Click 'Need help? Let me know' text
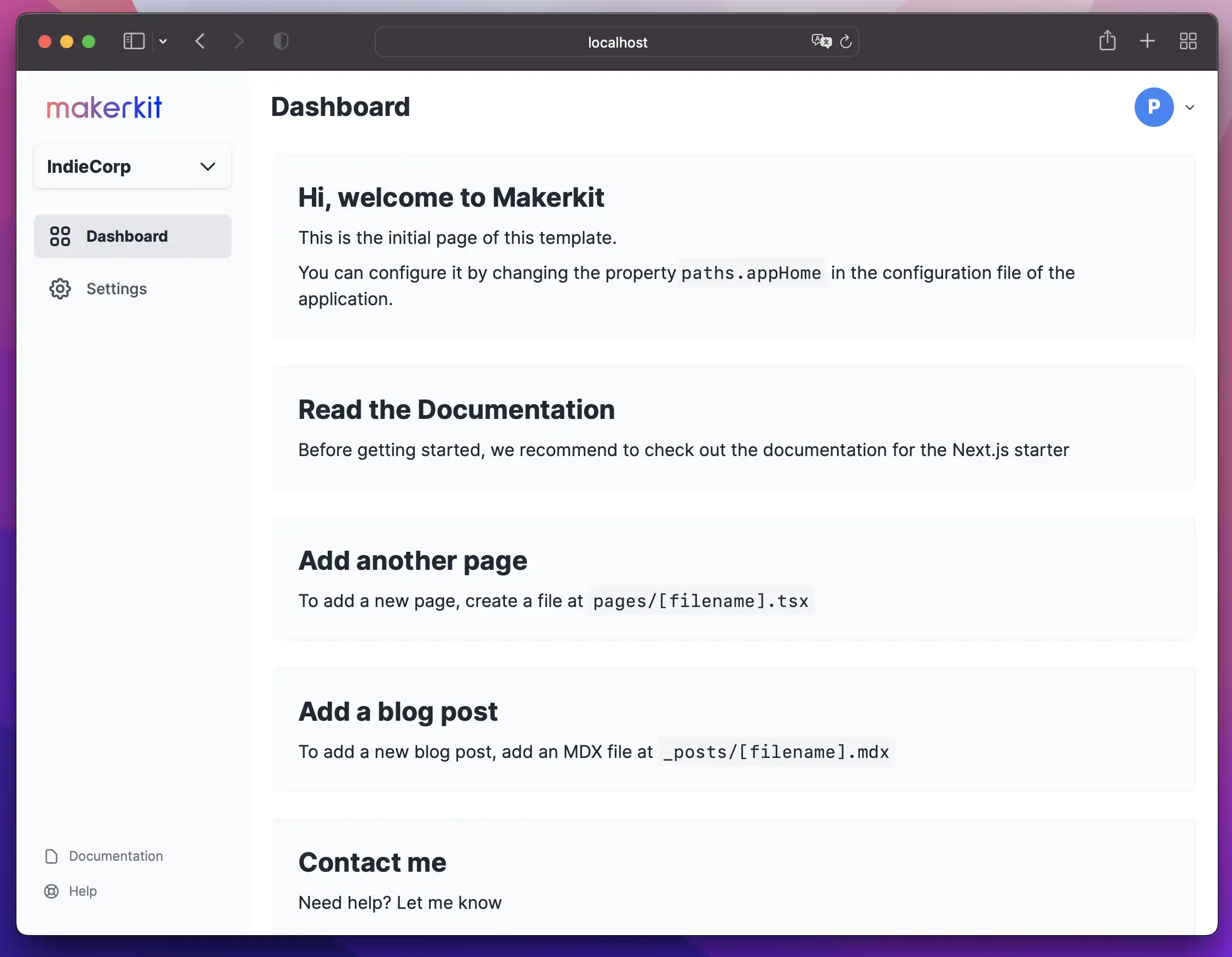The width and height of the screenshot is (1232, 957). [400, 903]
